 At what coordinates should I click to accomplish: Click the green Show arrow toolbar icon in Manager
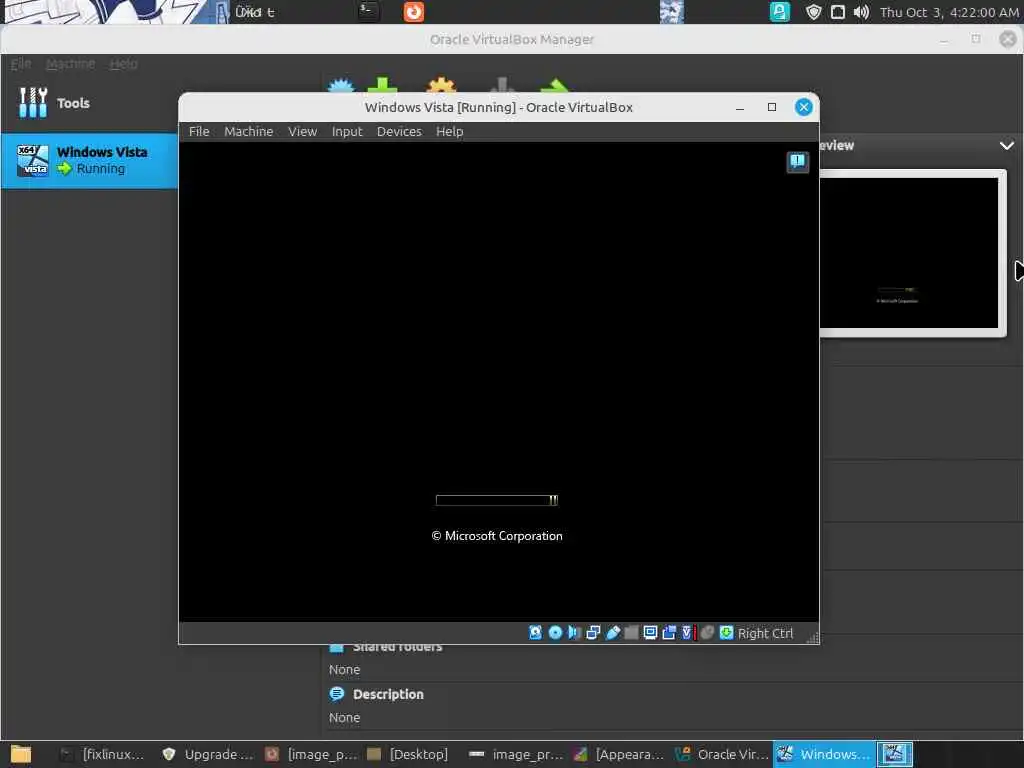click(x=555, y=86)
